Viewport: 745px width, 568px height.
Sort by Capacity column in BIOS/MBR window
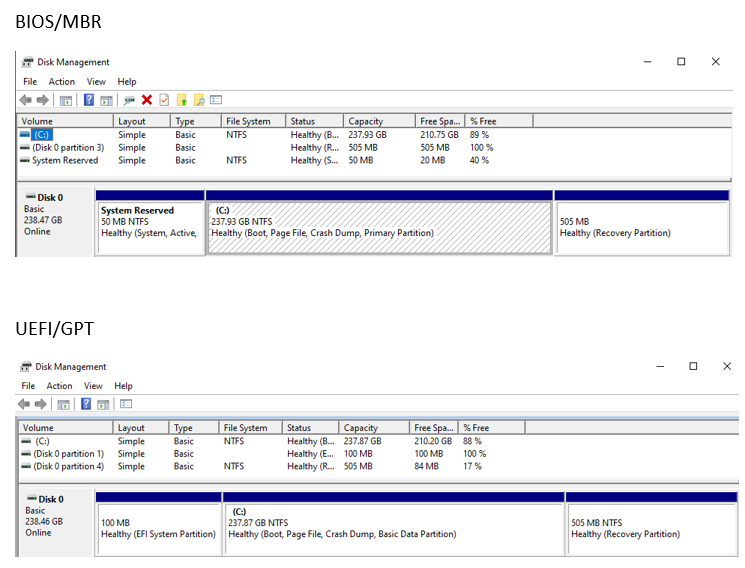pos(366,121)
